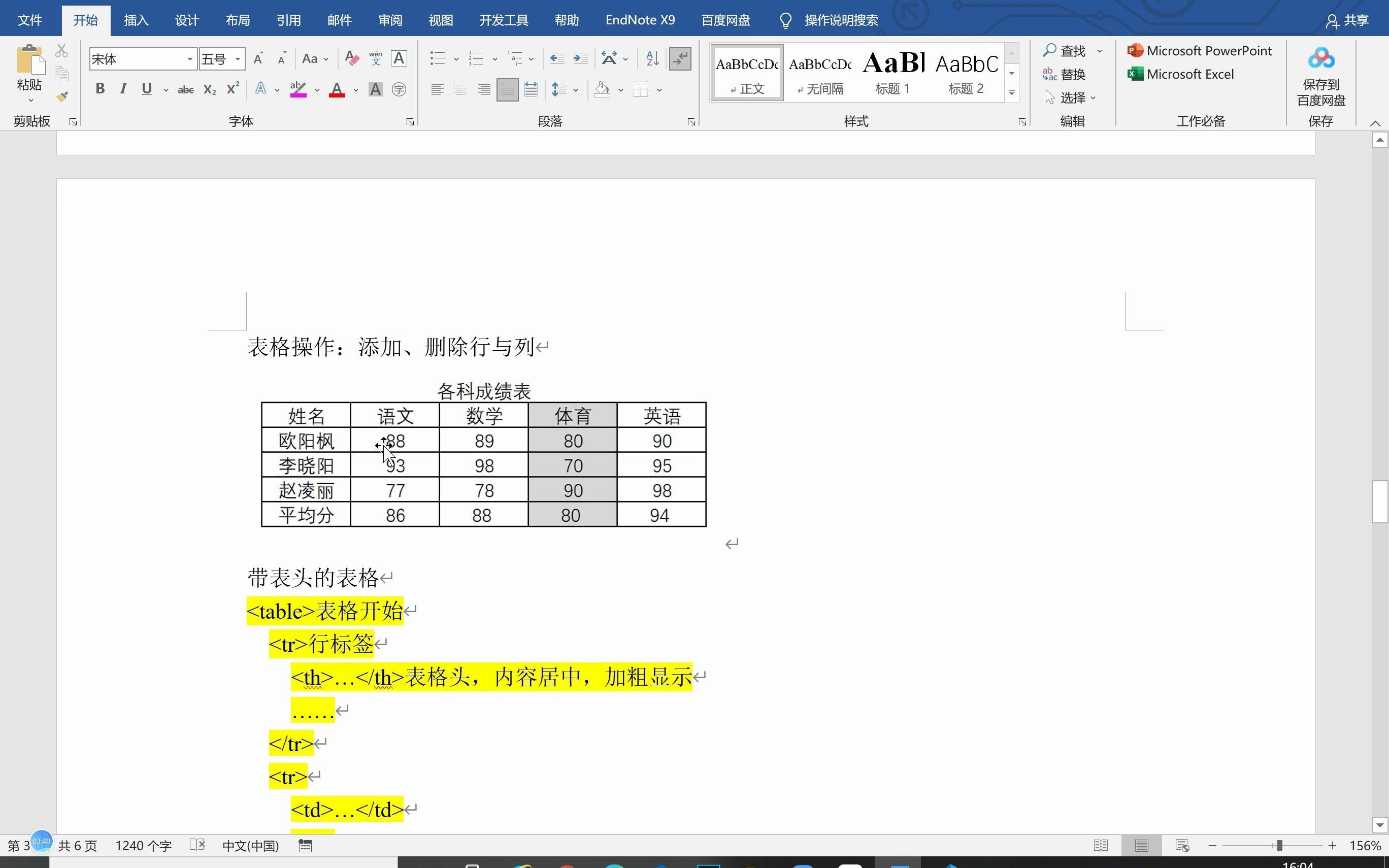The height and width of the screenshot is (868, 1389).
Task: Toggle Bold formatting
Action: (100, 89)
